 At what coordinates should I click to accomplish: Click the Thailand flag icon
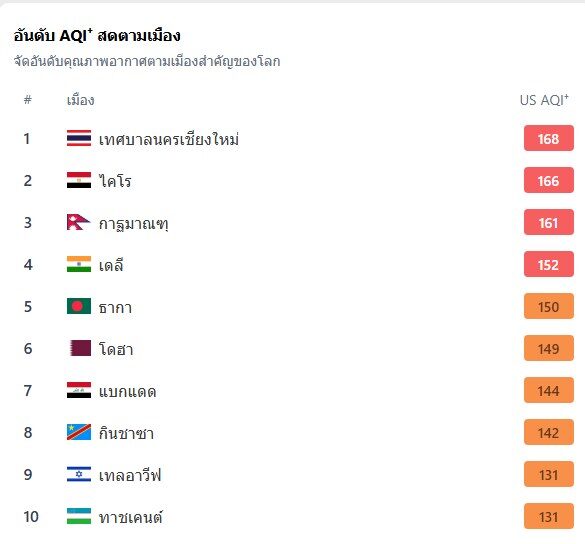coord(79,138)
